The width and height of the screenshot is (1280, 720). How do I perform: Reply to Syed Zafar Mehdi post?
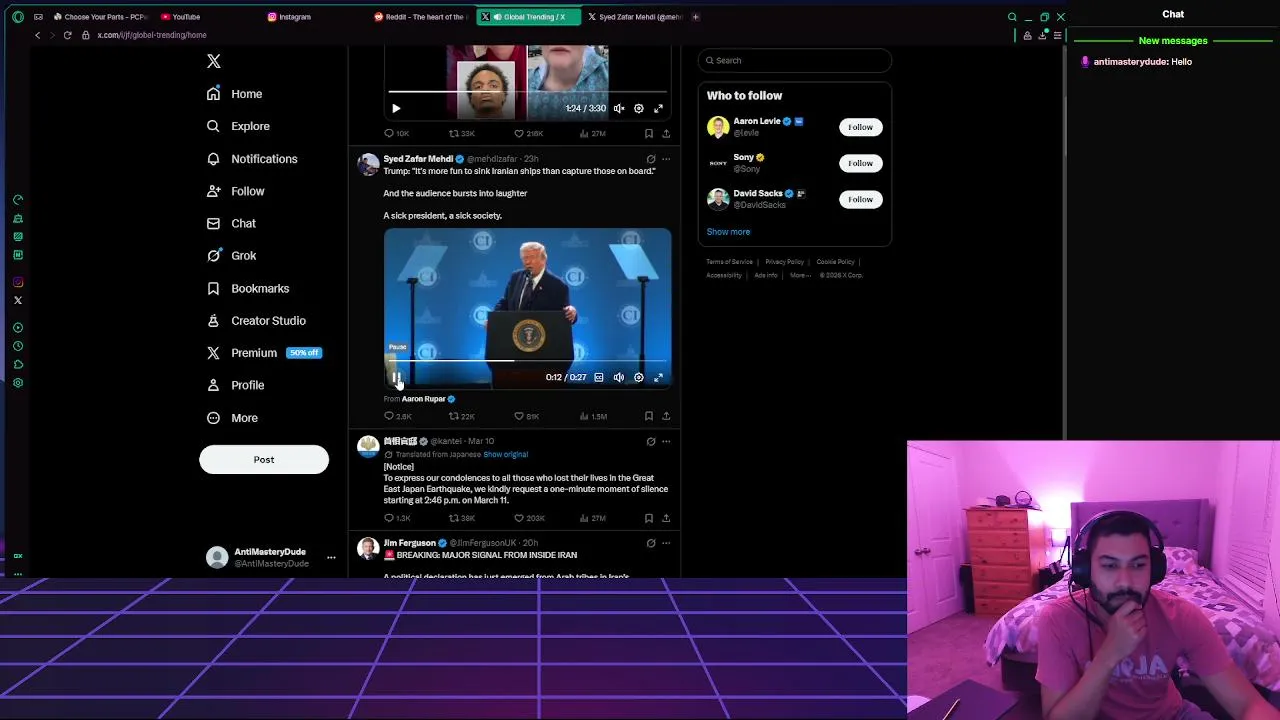(398, 416)
